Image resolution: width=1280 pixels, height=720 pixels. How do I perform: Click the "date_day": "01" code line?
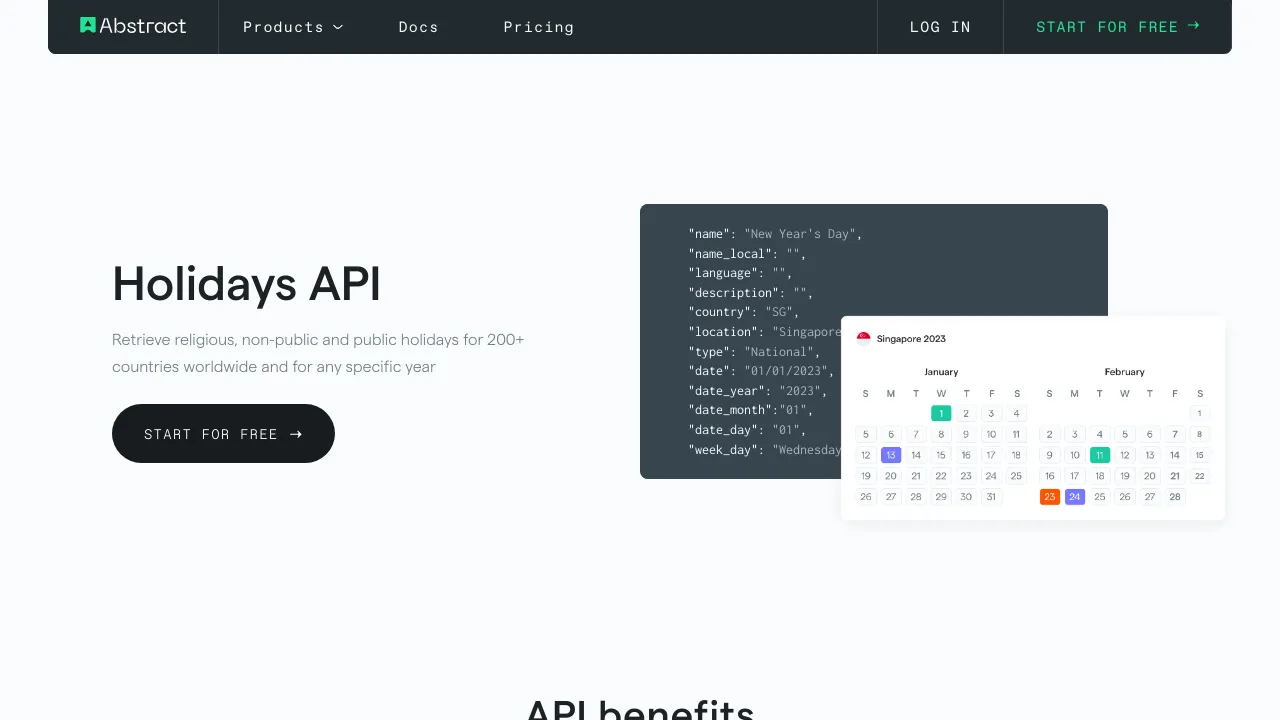point(747,430)
